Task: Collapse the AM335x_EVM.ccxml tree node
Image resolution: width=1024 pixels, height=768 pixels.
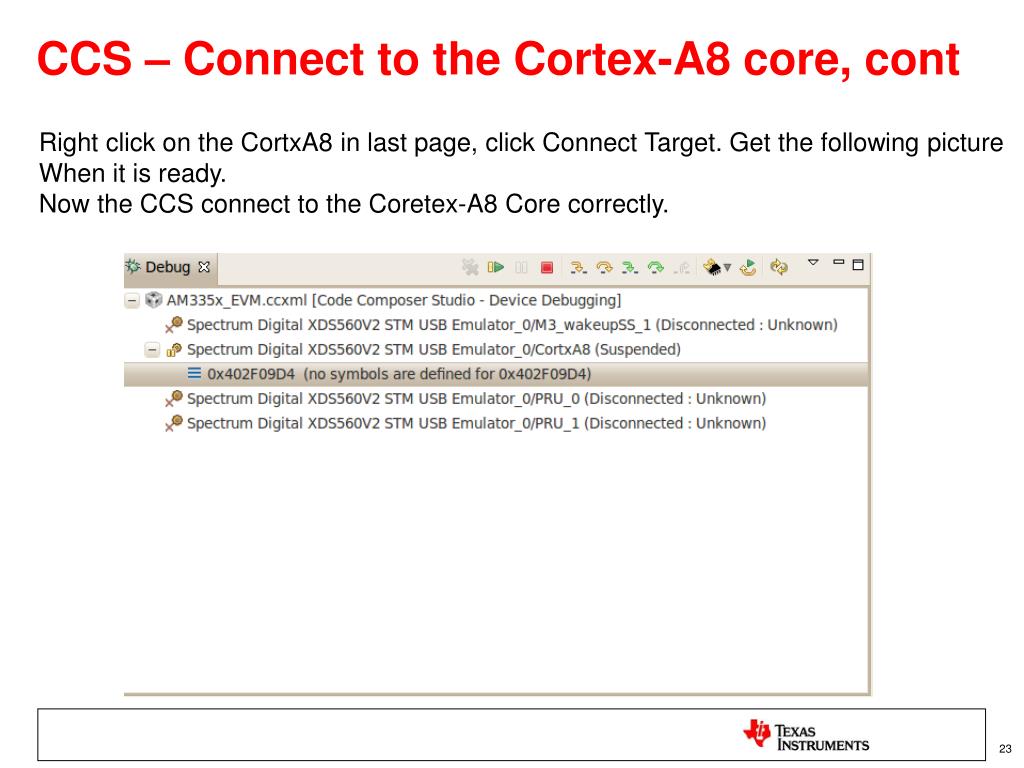Action: [132, 301]
